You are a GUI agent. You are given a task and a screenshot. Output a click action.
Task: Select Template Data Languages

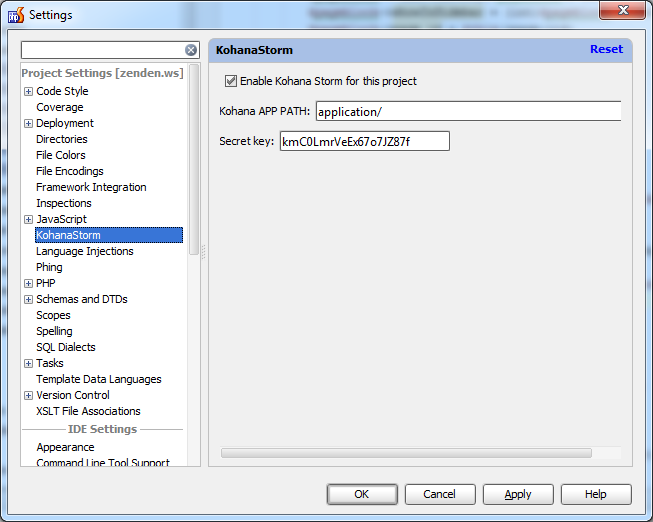99,379
